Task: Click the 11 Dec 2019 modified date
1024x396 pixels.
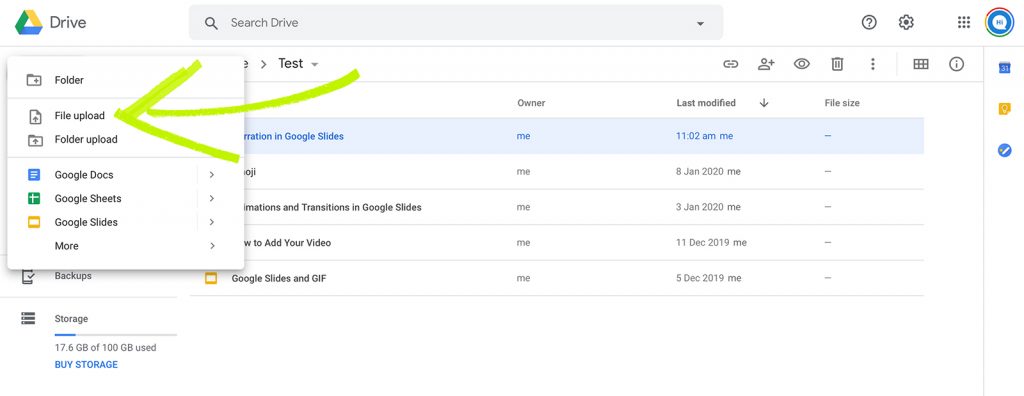Action: point(703,242)
